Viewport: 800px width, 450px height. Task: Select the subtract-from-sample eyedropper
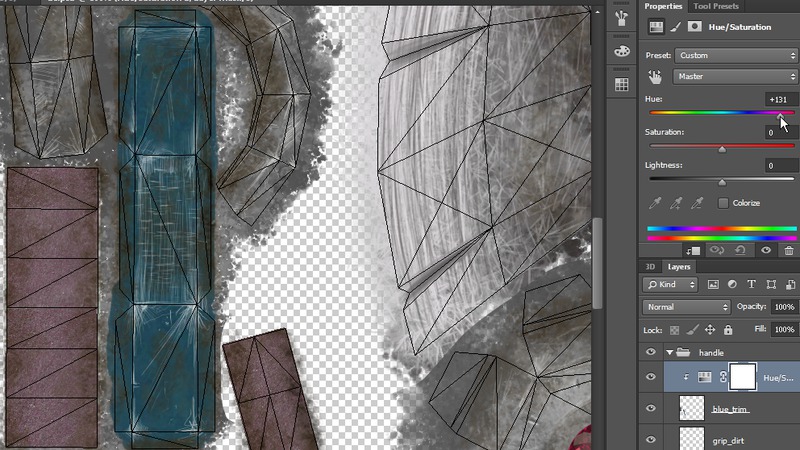pyautogui.click(x=697, y=203)
